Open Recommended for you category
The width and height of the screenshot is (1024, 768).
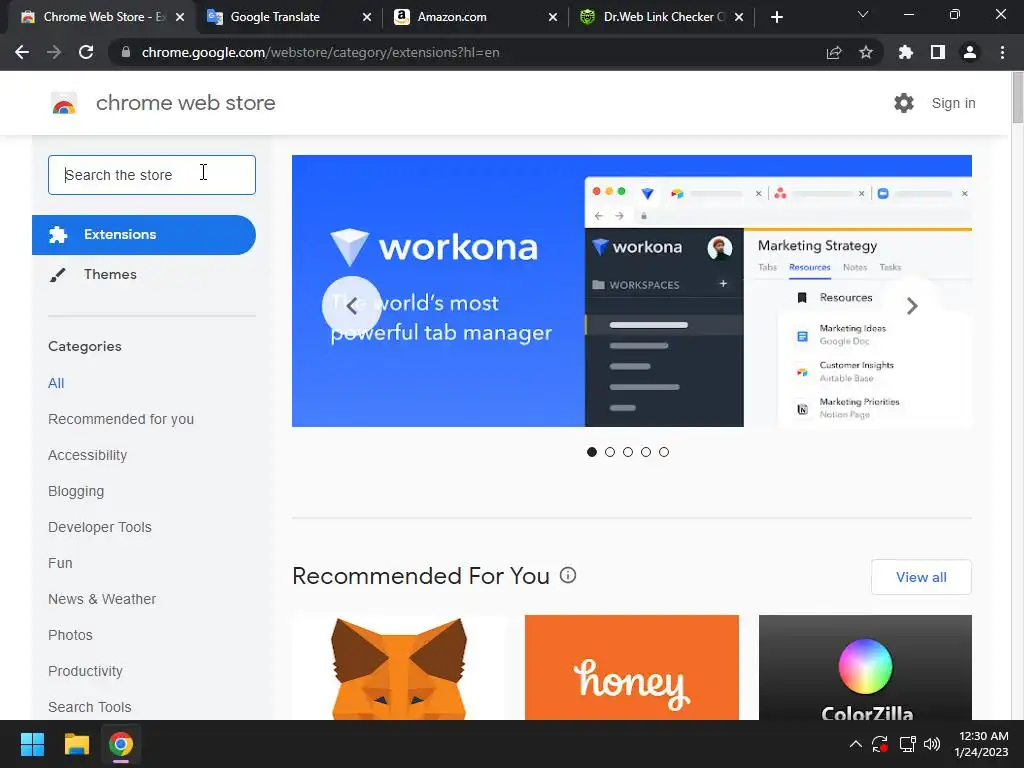(x=121, y=419)
